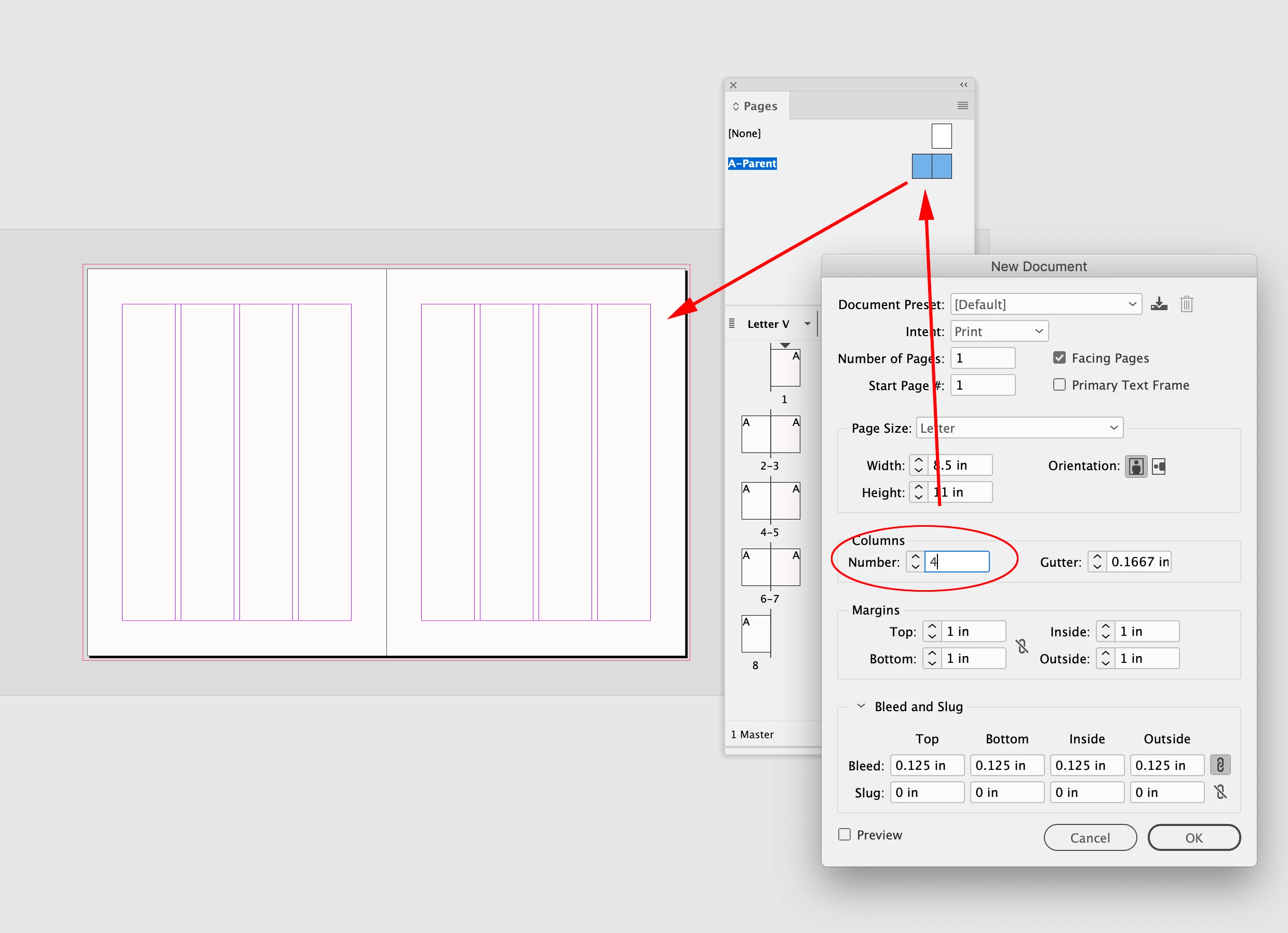Open the Document Preset dropdown
The image size is (1288, 933).
(1045, 304)
